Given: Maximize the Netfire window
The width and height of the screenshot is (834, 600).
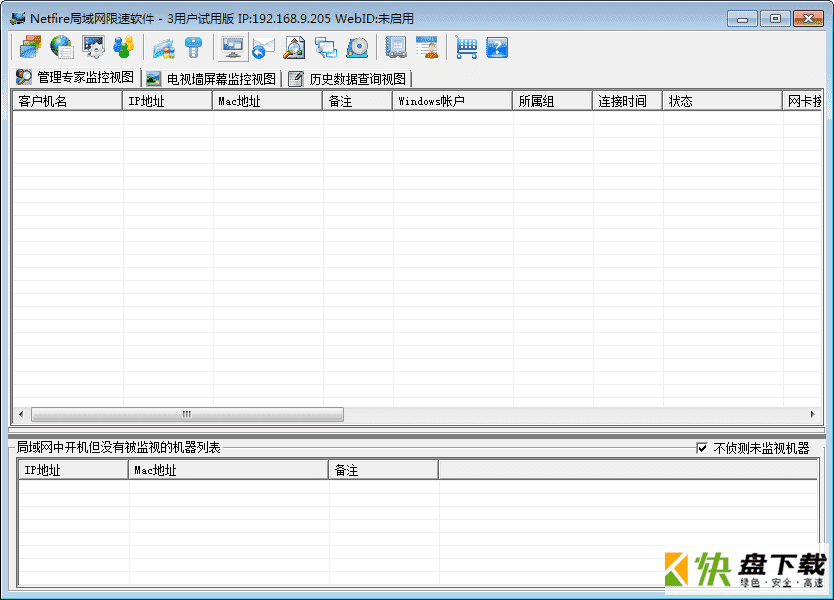Looking at the screenshot, I should click(775, 19).
